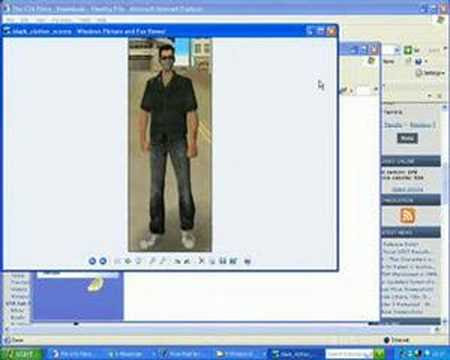Zoom in on the picture
450x360 pixels.
(152, 261)
